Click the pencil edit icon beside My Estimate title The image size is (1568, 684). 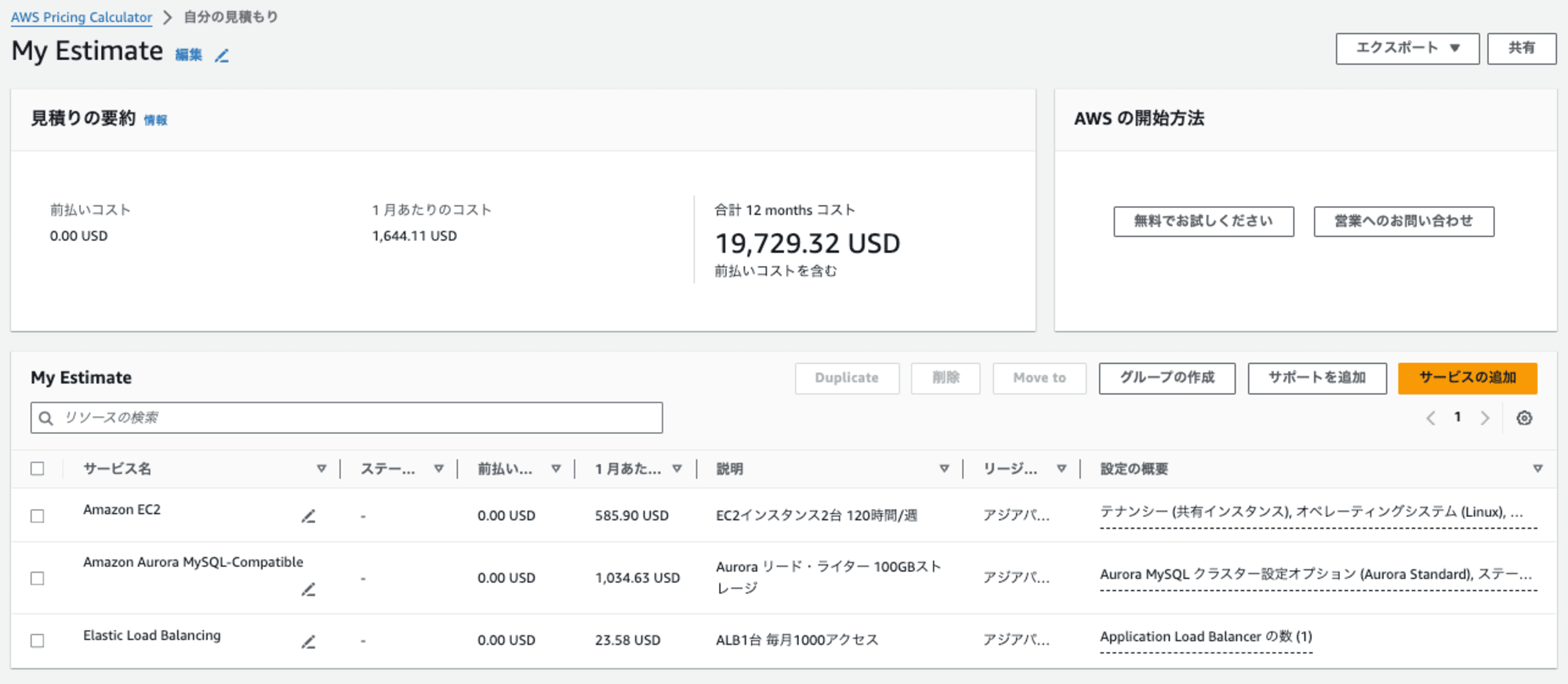click(222, 56)
